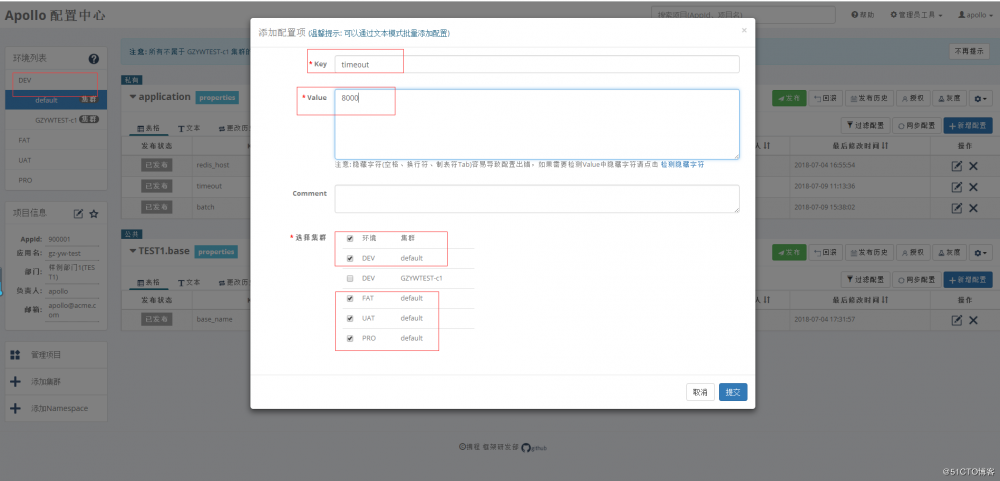
Task: Open the gear dropdown for application namespace
Action: coord(981,98)
